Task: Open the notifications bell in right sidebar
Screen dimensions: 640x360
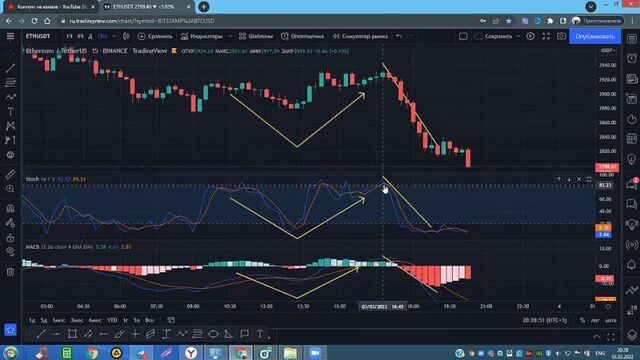Action: click(631, 264)
